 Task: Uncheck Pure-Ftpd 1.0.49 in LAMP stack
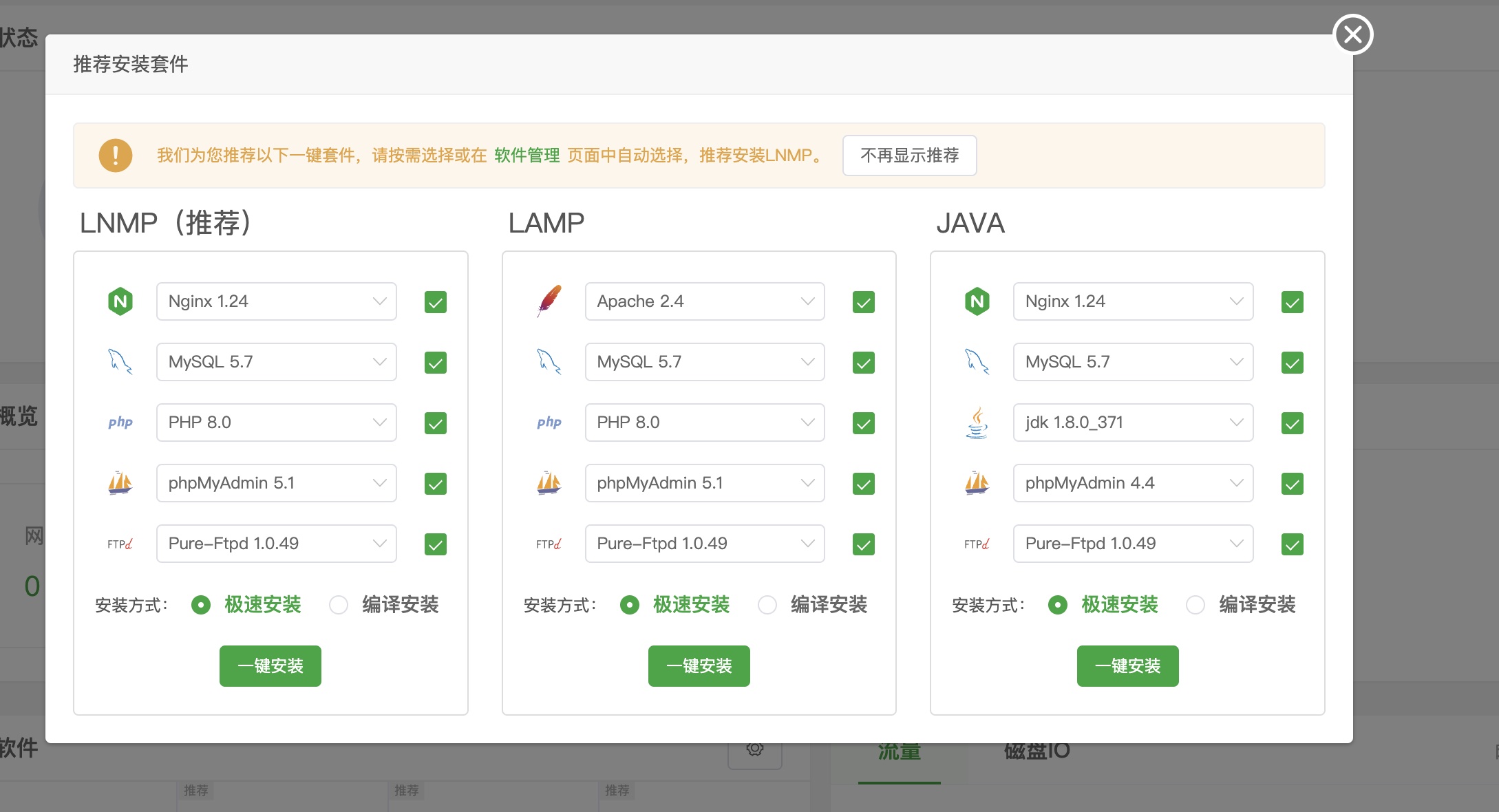pyautogui.click(x=863, y=544)
